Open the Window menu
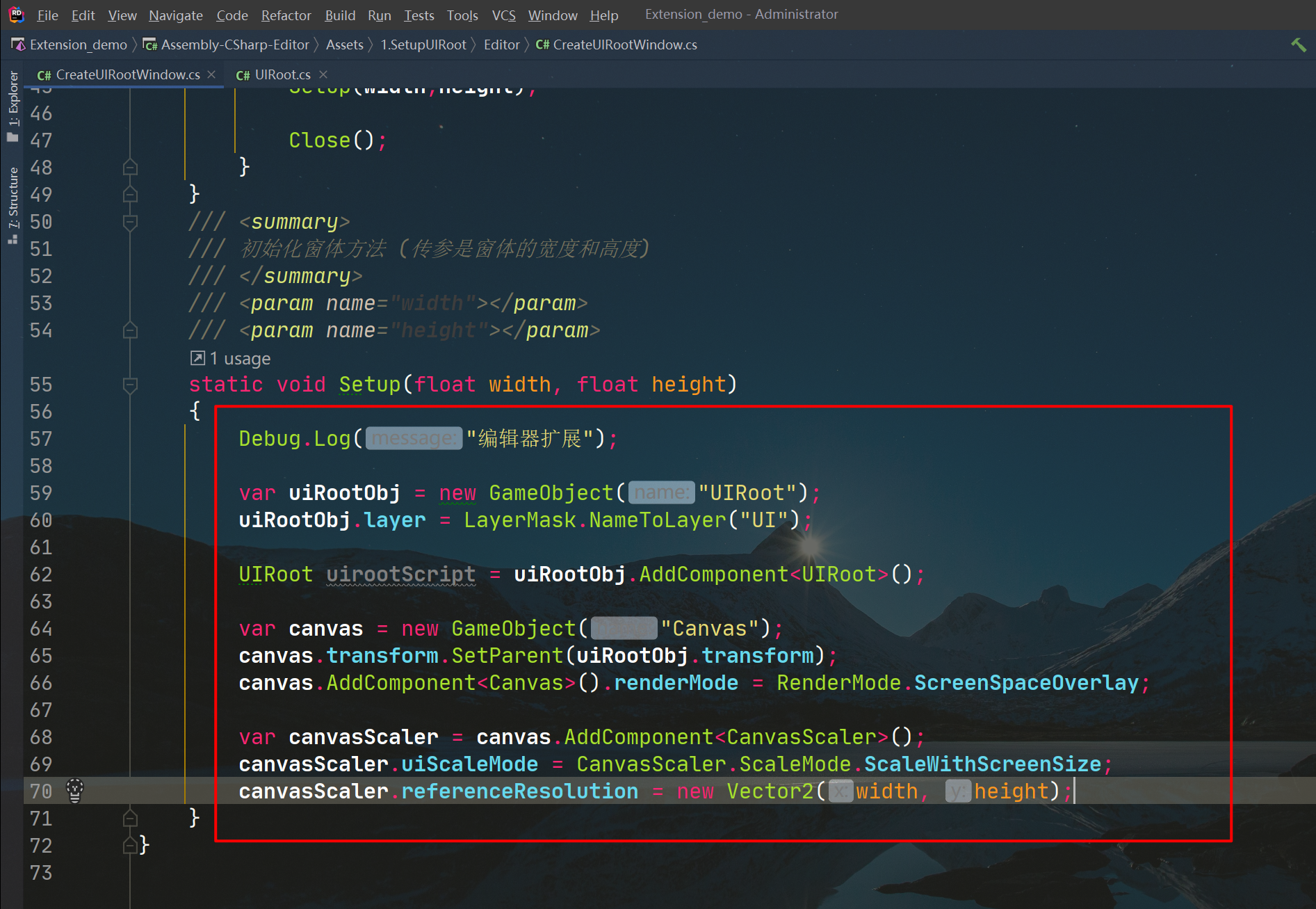 (553, 15)
